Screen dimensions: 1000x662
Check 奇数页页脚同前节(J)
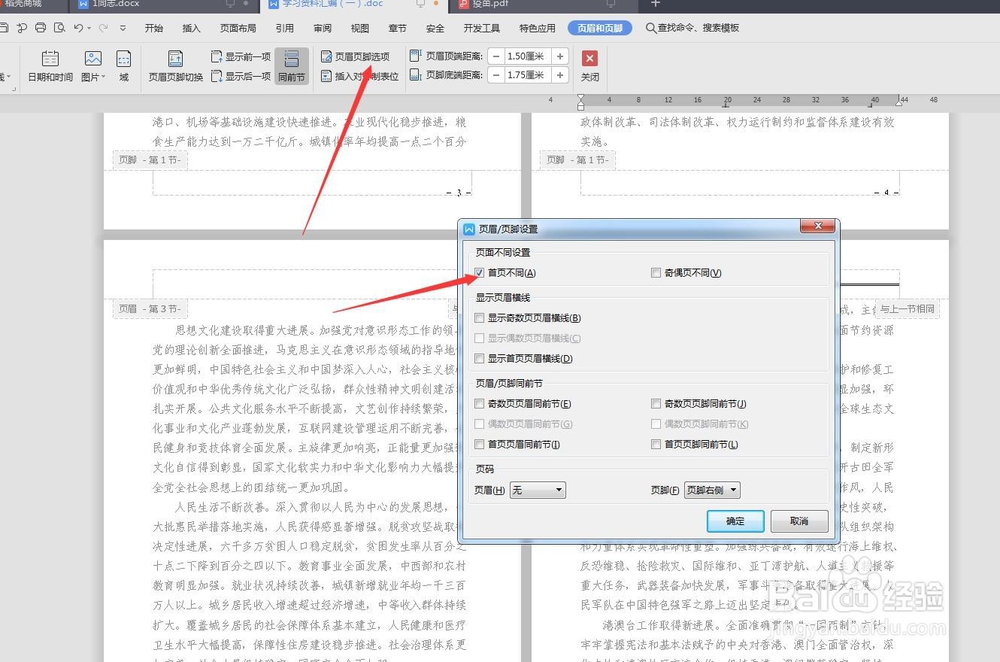pyautogui.click(x=656, y=404)
